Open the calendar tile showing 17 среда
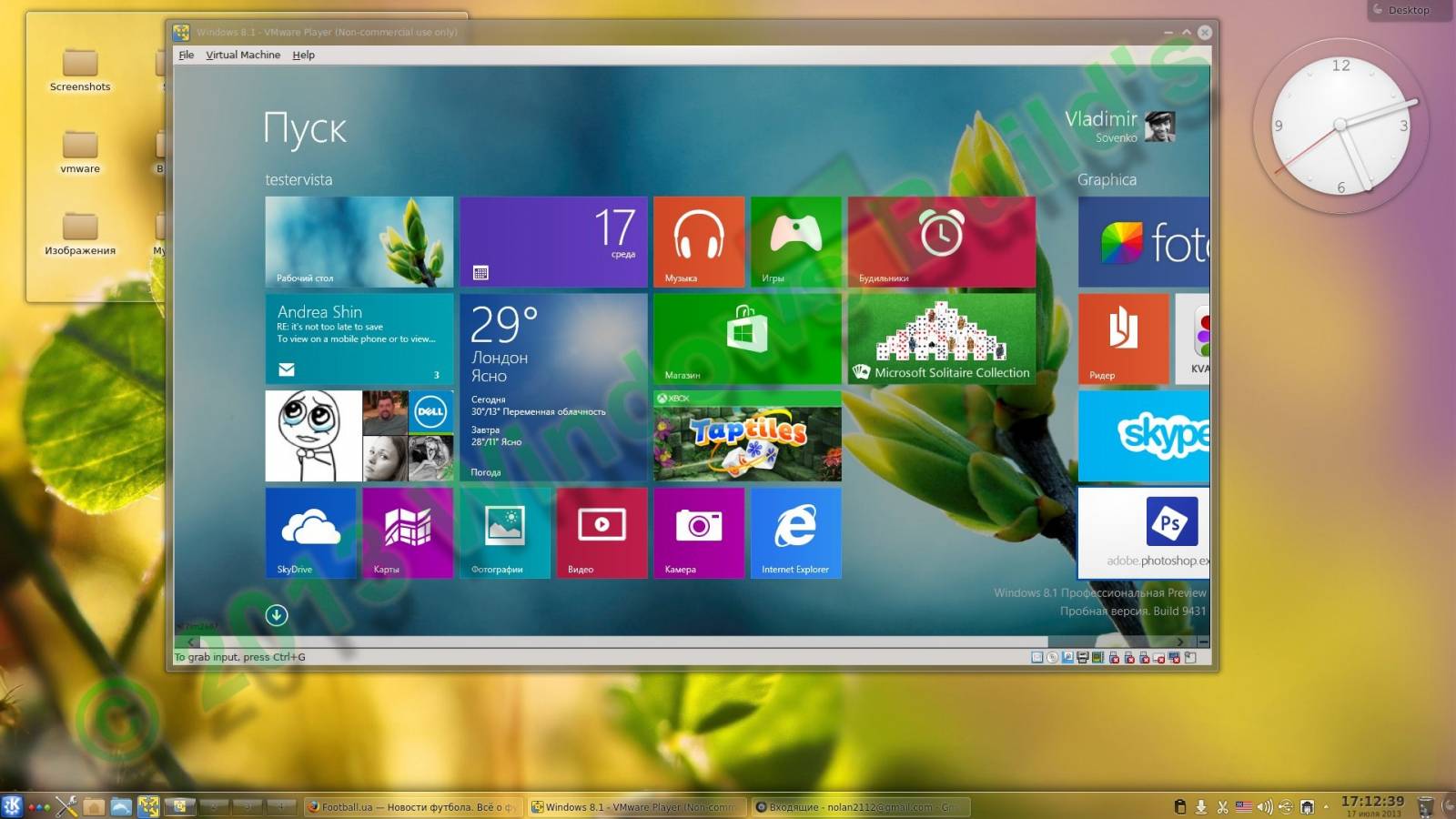1456x819 pixels. point(553,242)
